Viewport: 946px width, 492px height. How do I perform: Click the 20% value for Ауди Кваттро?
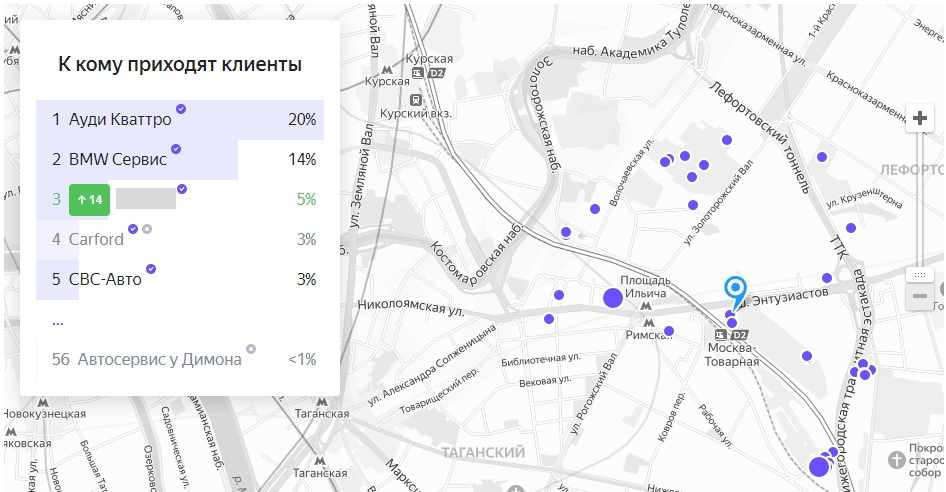point(302,120)
